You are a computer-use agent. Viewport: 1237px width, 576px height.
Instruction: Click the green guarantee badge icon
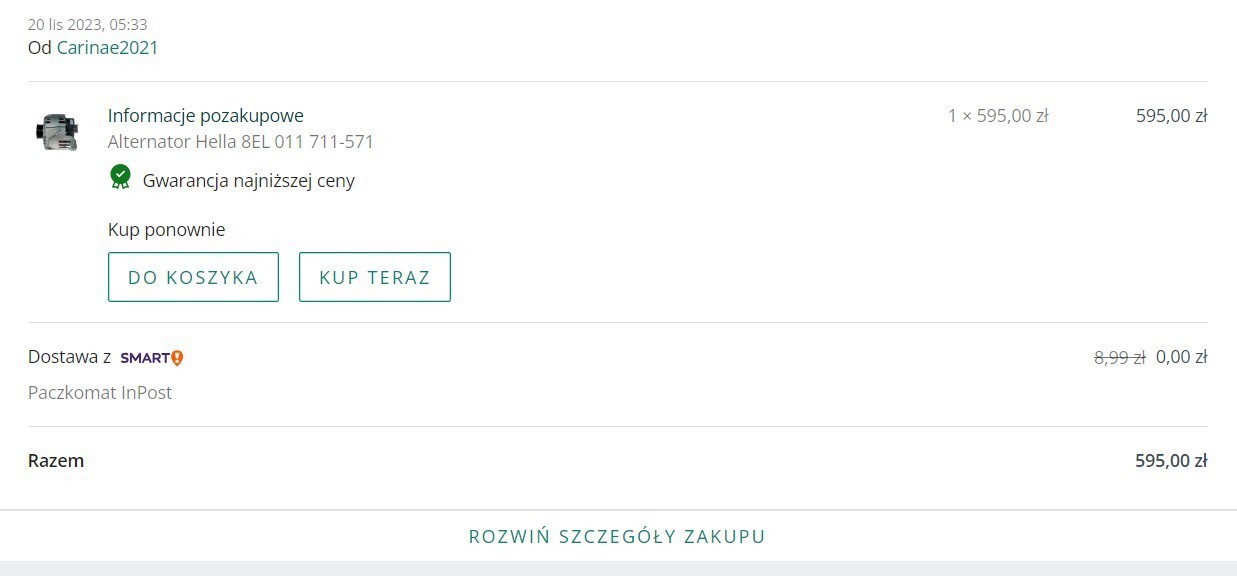click(120, 177)
